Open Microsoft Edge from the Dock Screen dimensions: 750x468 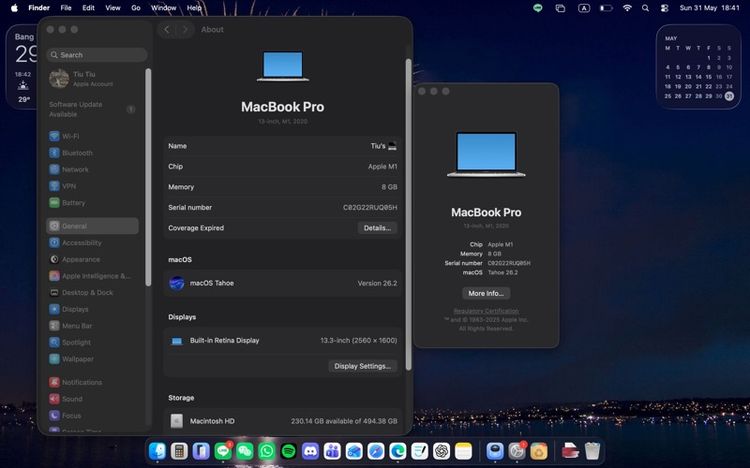[x=398, y=451]
